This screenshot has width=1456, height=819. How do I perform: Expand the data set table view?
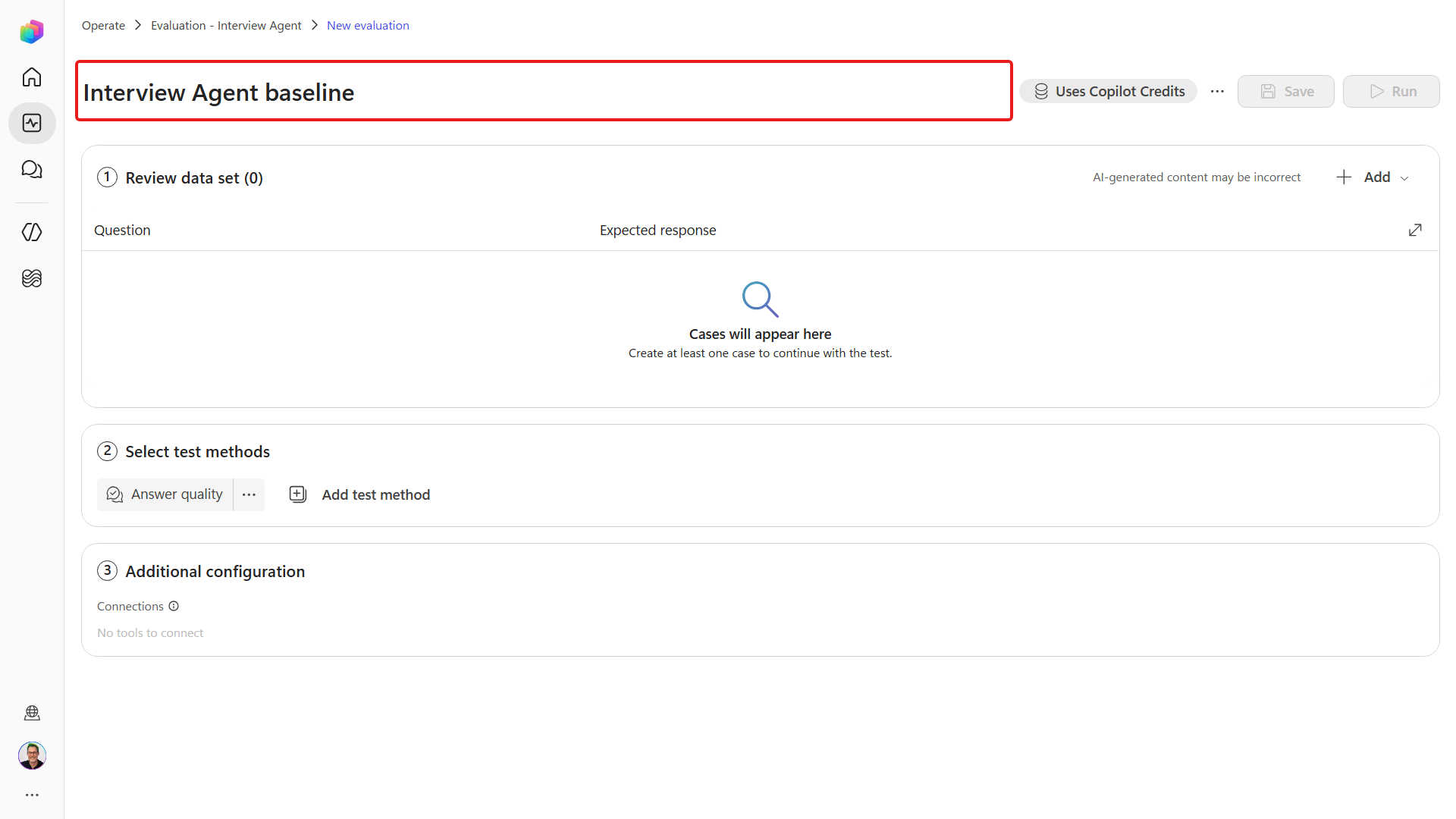coord(1415,230)
